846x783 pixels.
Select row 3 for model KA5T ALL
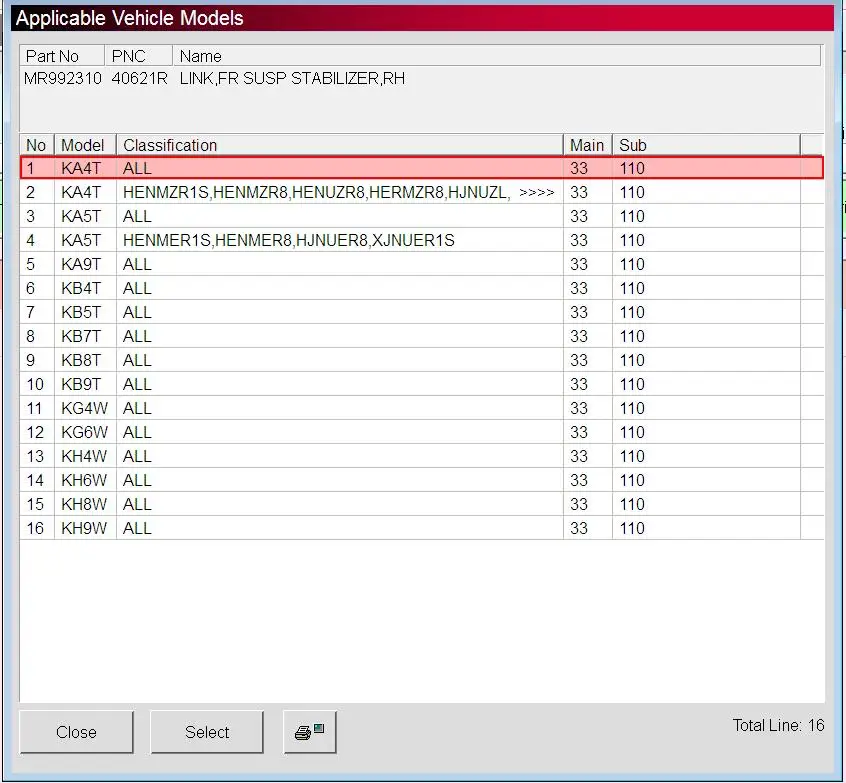(422, 216)
